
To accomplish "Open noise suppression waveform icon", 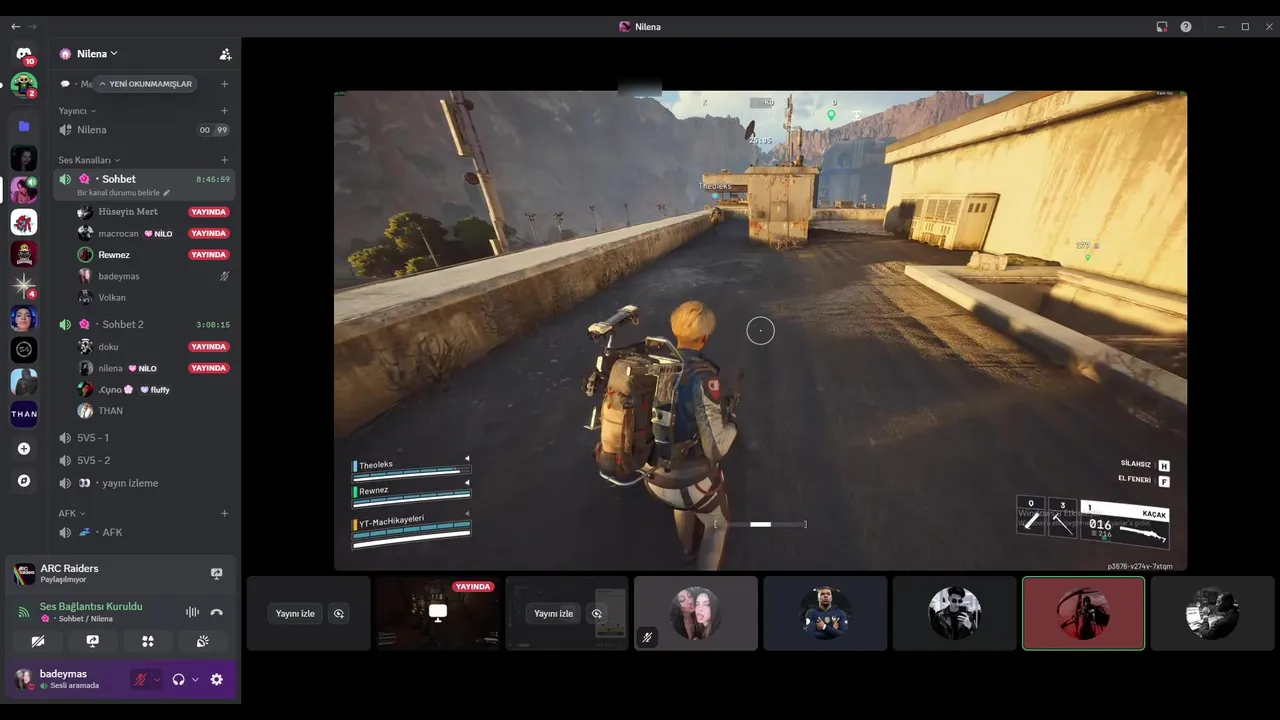I will (192, 612).
